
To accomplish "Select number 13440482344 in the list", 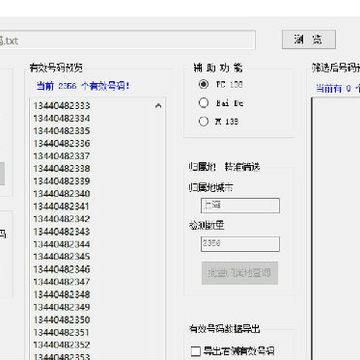I will point(62,244).
